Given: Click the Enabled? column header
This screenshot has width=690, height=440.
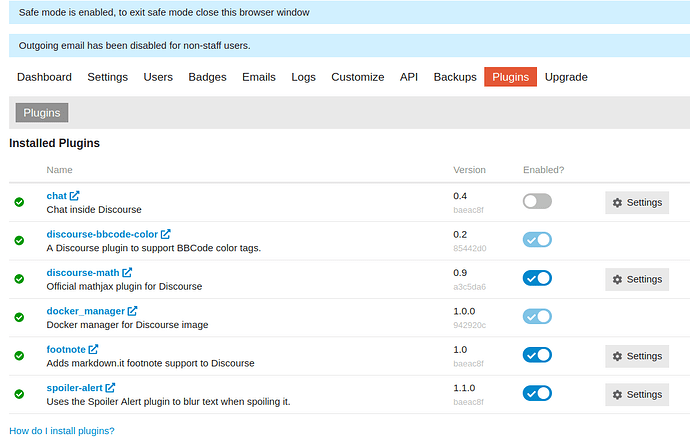Looking at the screenshot, I should pos(543,170).
